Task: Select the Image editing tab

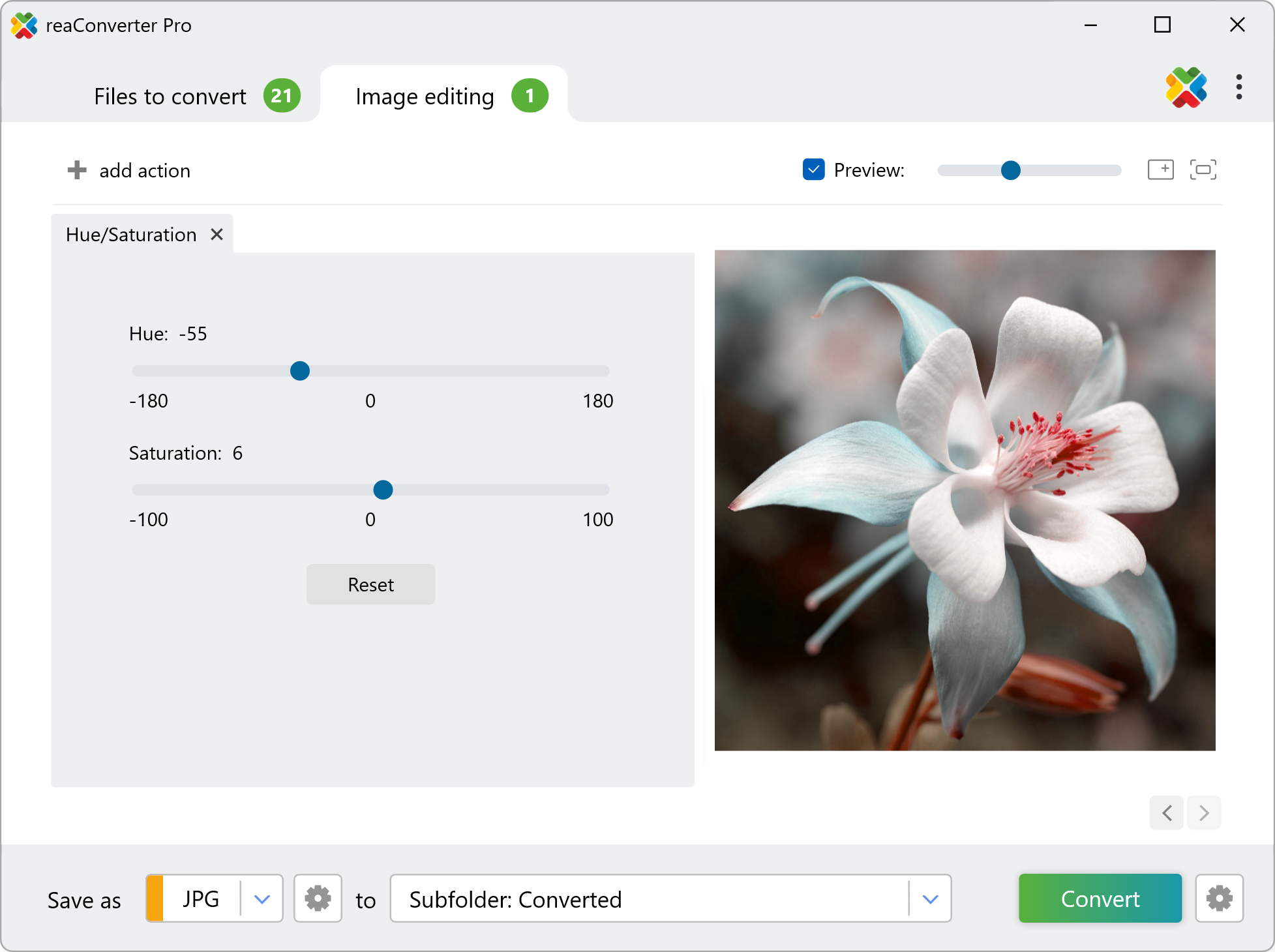Action: [425, 97]
